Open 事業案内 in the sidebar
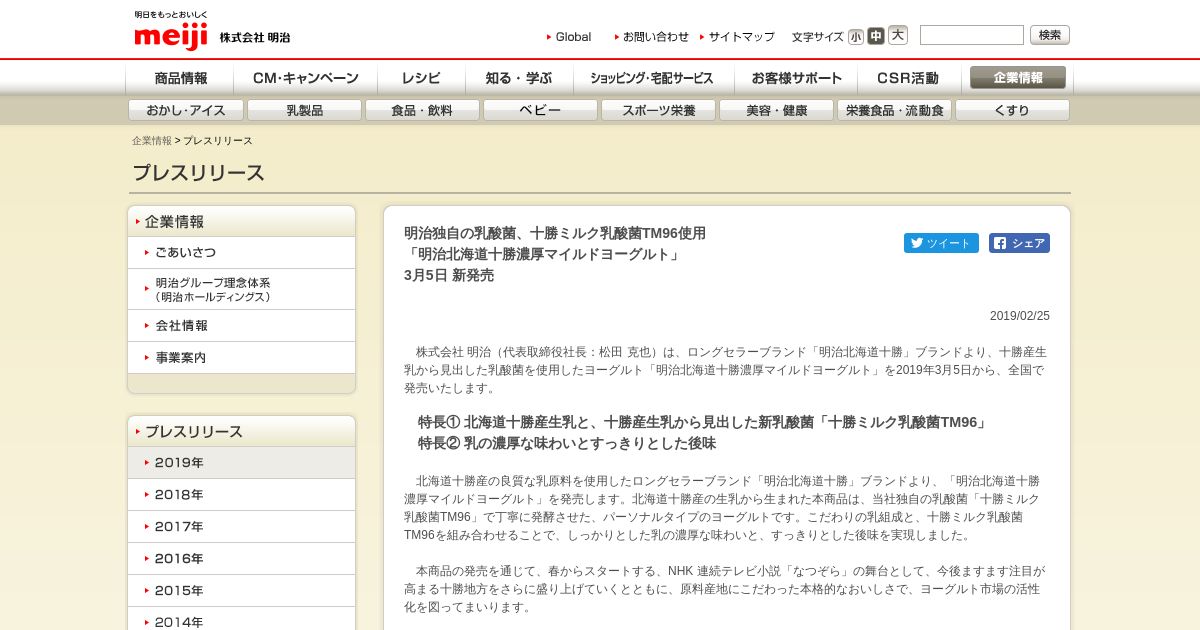Viewport: 1200px width, 630px height. coord(242,358)
